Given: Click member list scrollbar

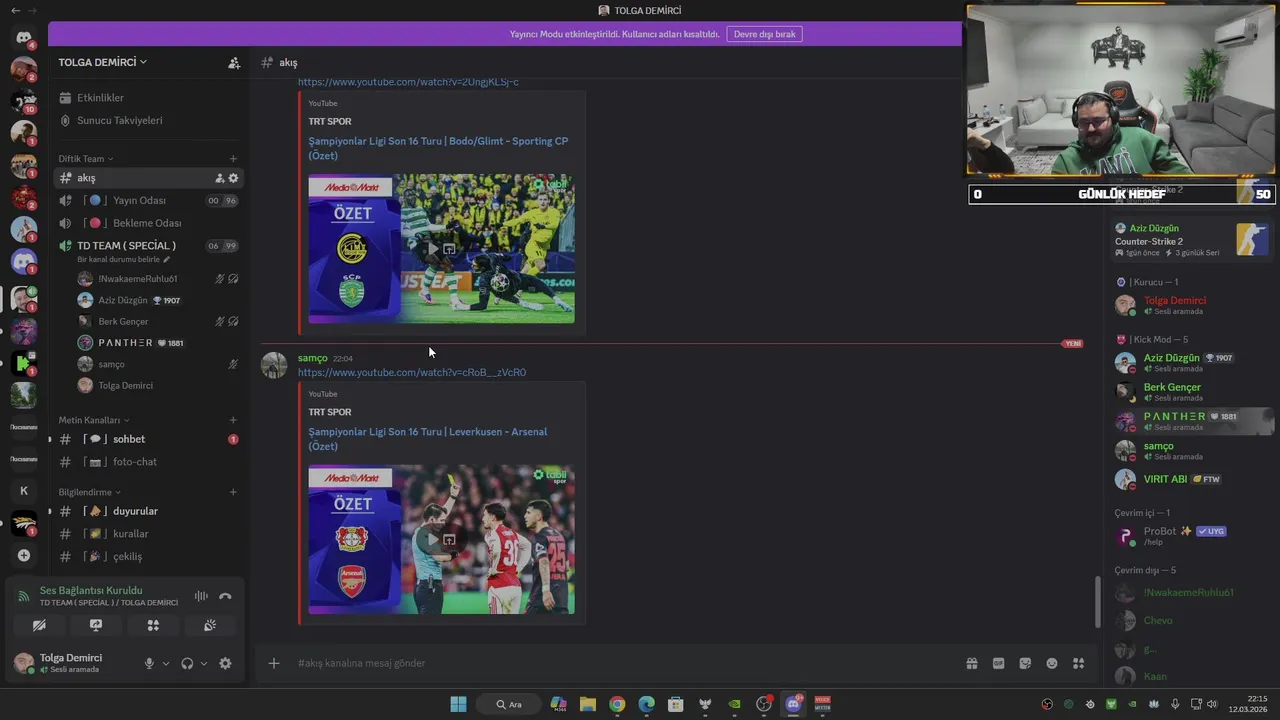Looking at the screenshot, I should click(x=1098, y=601).
